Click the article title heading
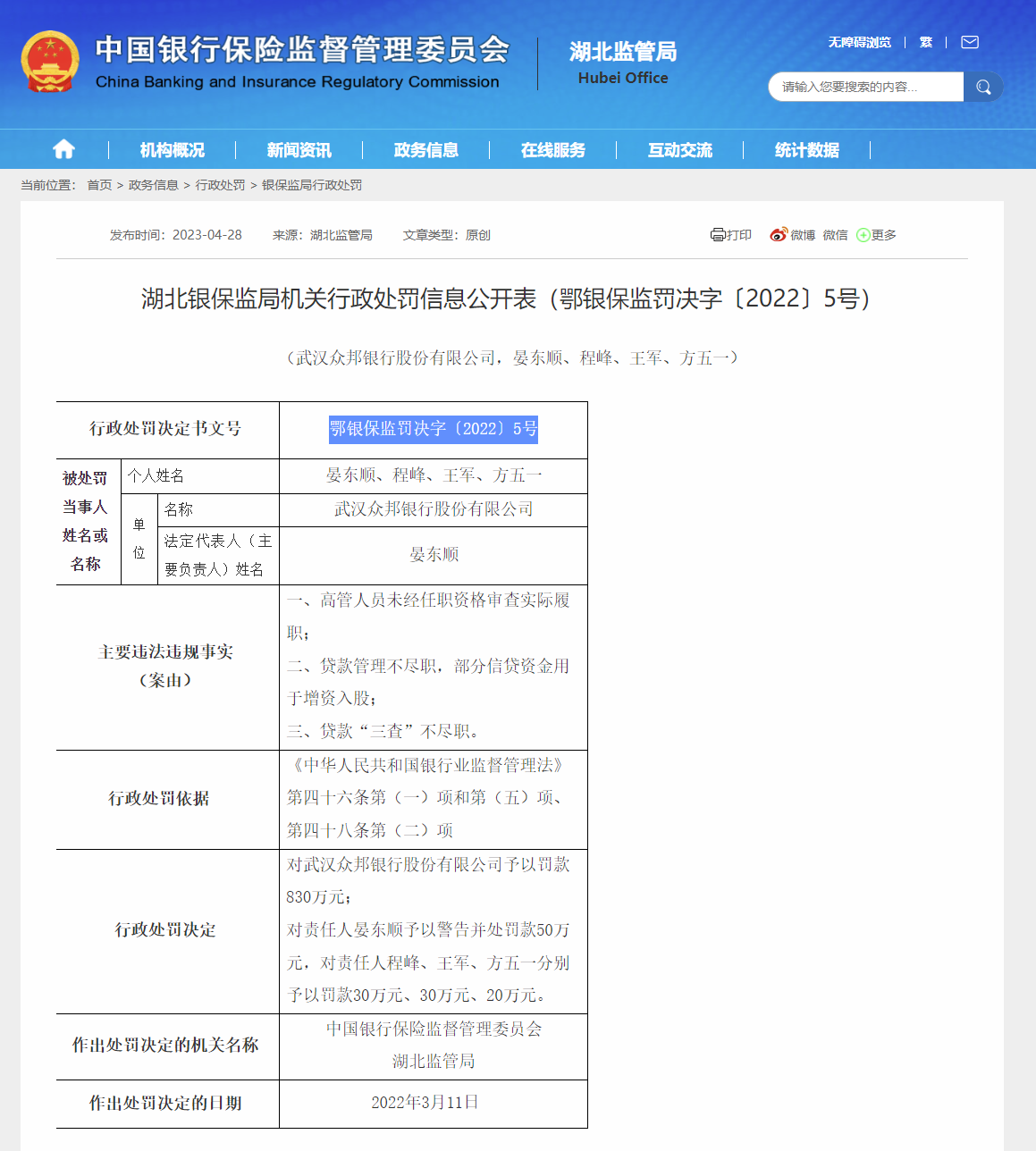The image size is (1036, 1151). coord(507,298)
